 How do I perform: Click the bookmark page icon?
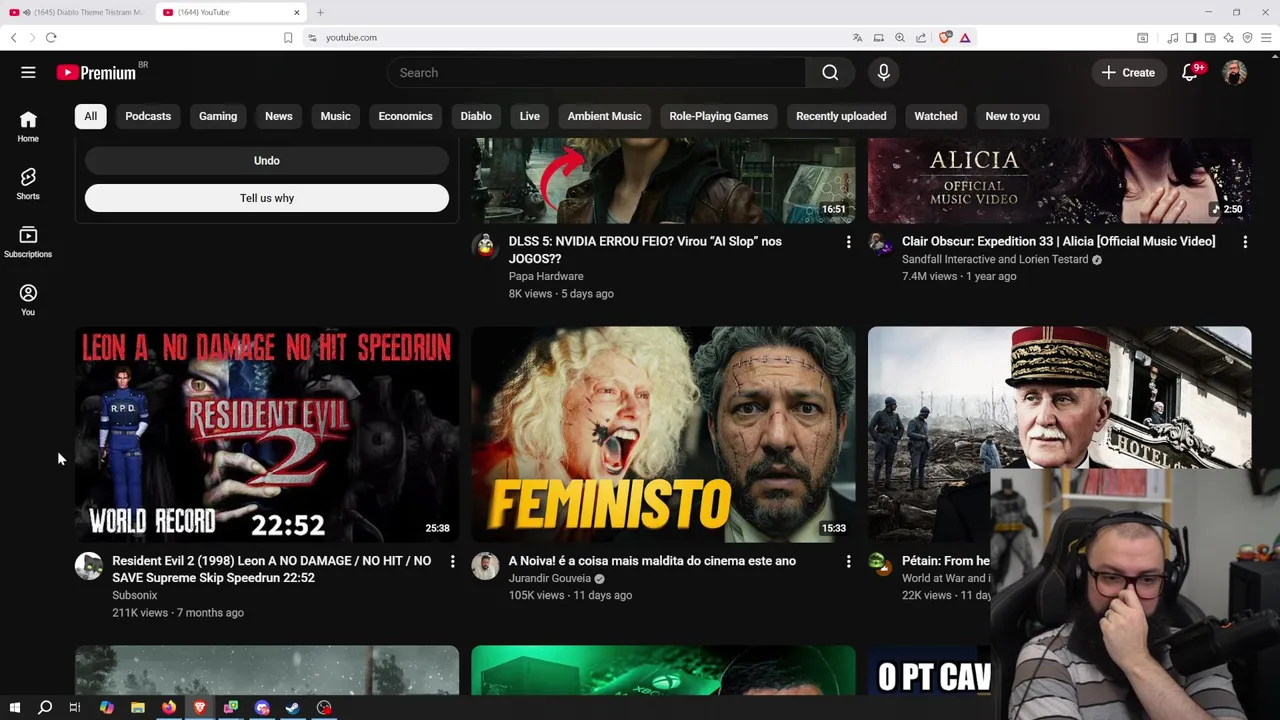[288, 37]
